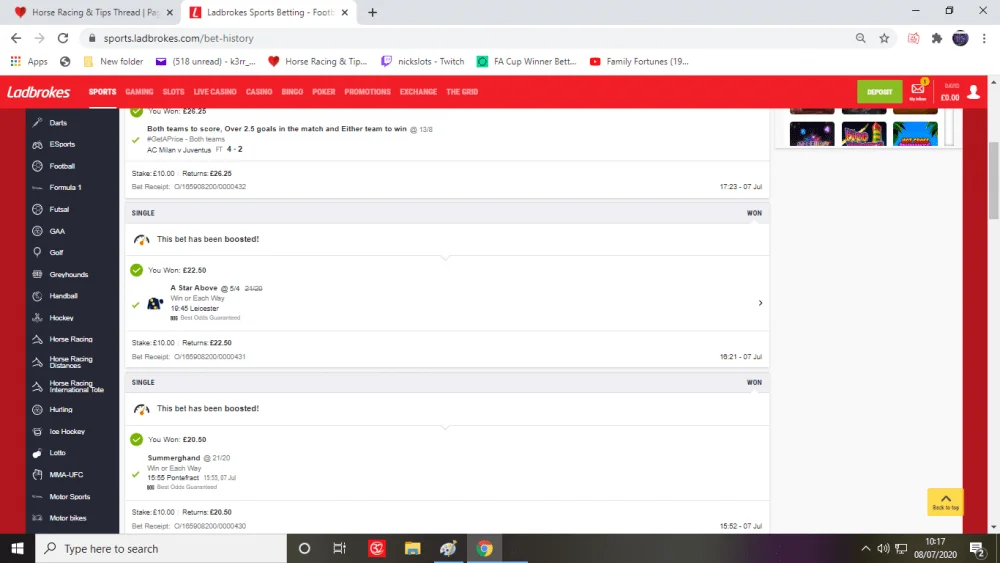This screenshot has width=1000, height=563.
Task: Select Hurling sidebar icon
Action: tap(37, 409)
